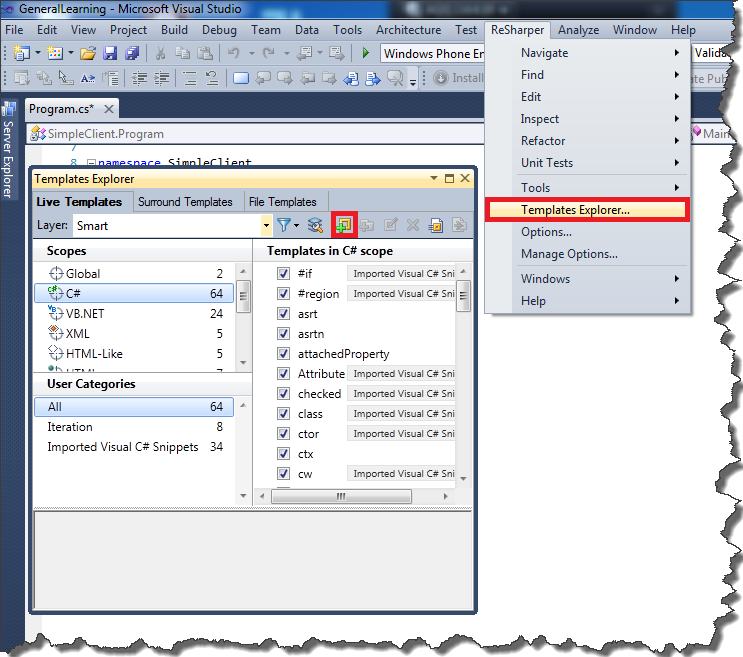
Task: Open the Templates Explorer window position dropdown
Action: (434, 179)
